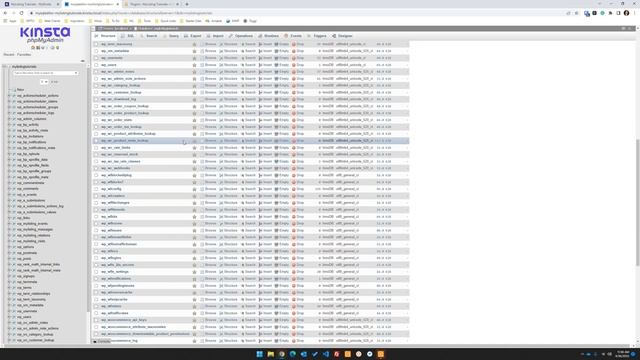Open wp_users link in sidebar tree
Screen dimensions: 640x360
tap(24, 317)
